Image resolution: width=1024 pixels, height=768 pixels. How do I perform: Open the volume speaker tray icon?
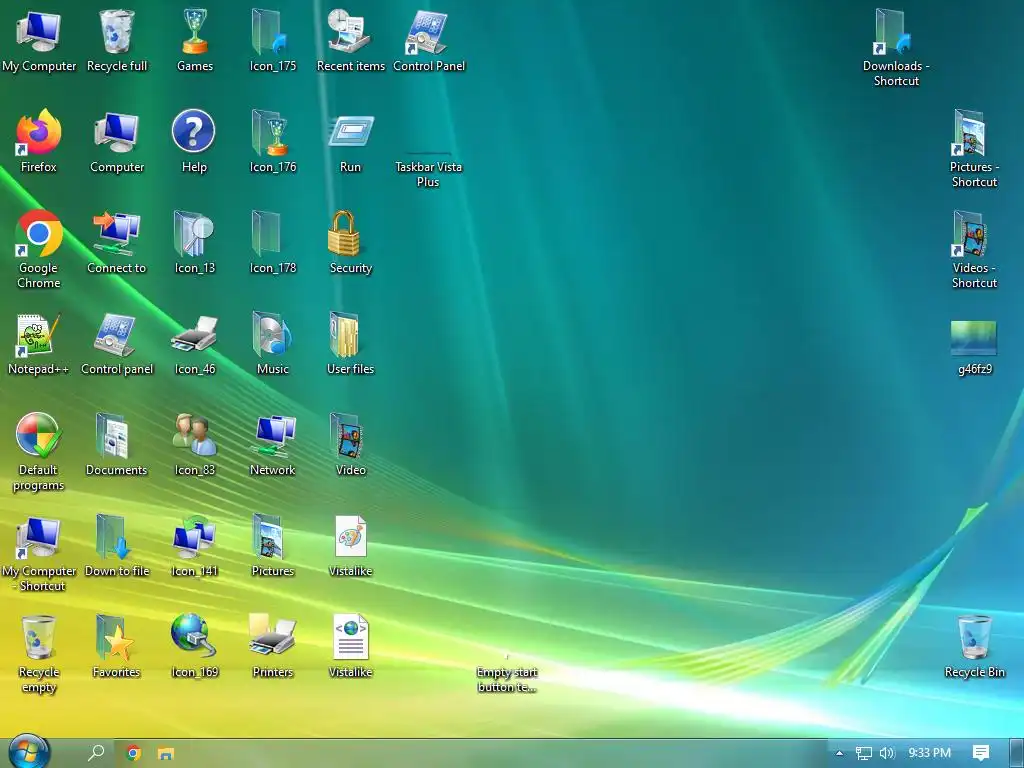[886, 754]
